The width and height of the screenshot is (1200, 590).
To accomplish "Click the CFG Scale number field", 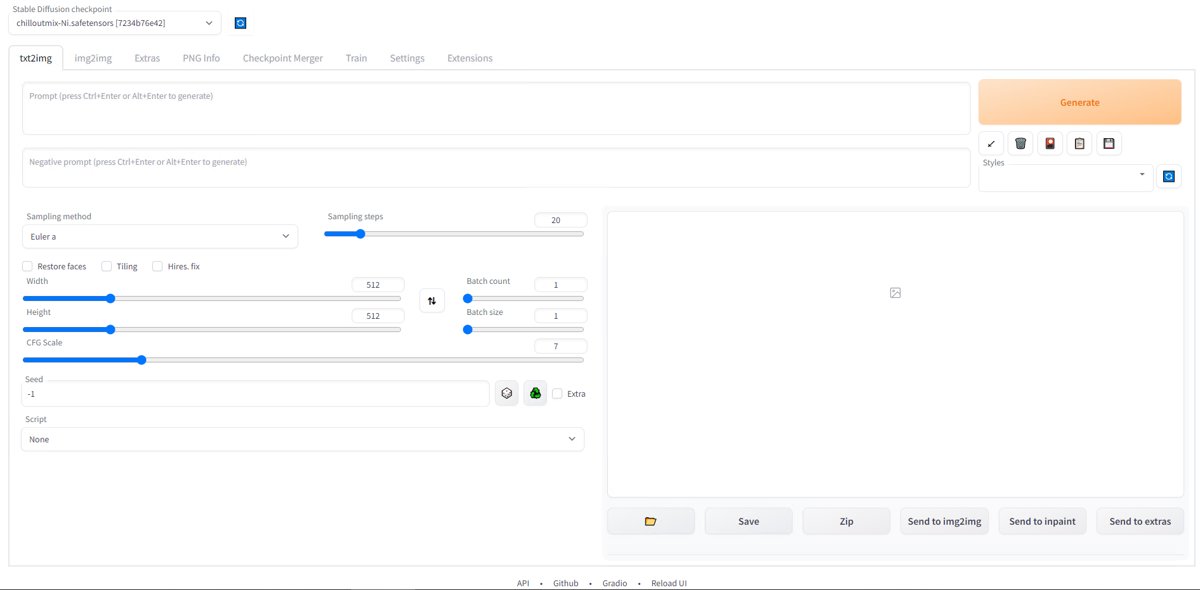I will (x=560, y=346).
